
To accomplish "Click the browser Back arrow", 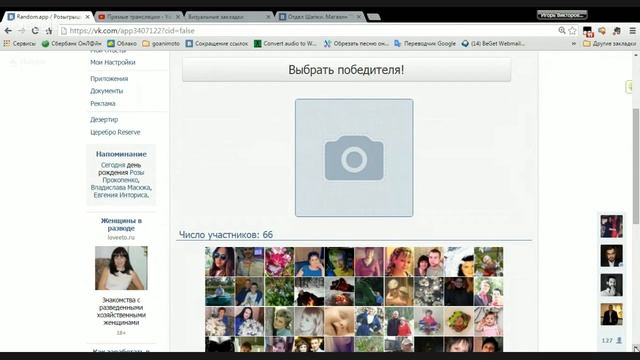I will pyautogui.click(x=8, y=31).
